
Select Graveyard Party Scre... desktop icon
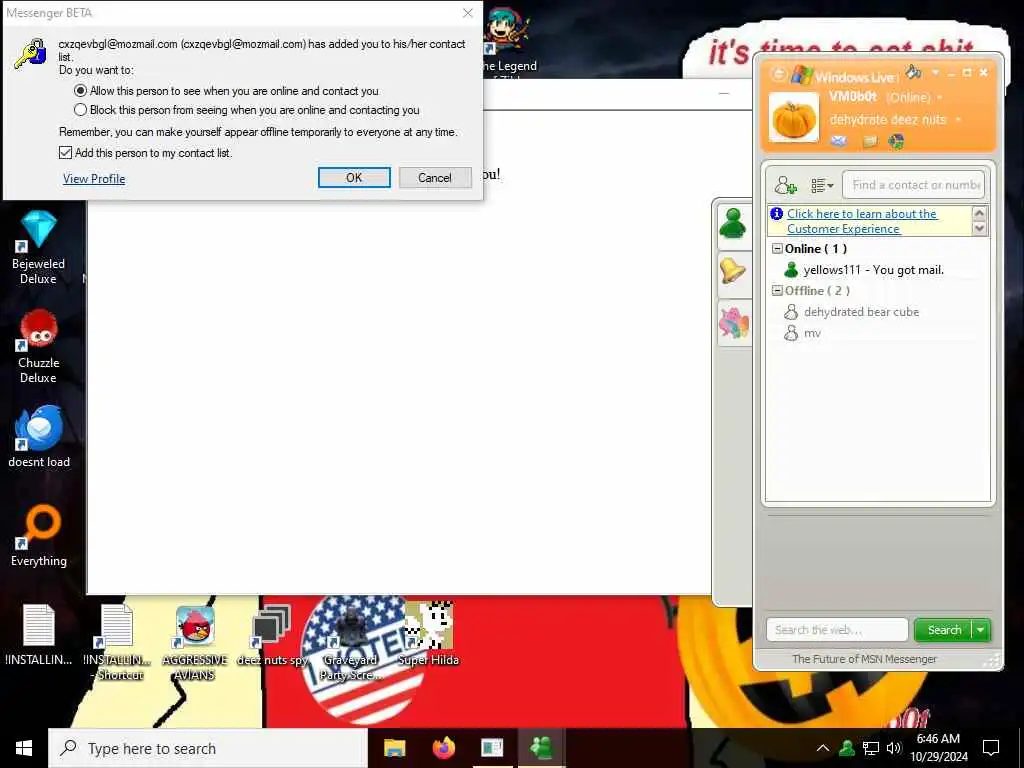(x=350, y=642)
